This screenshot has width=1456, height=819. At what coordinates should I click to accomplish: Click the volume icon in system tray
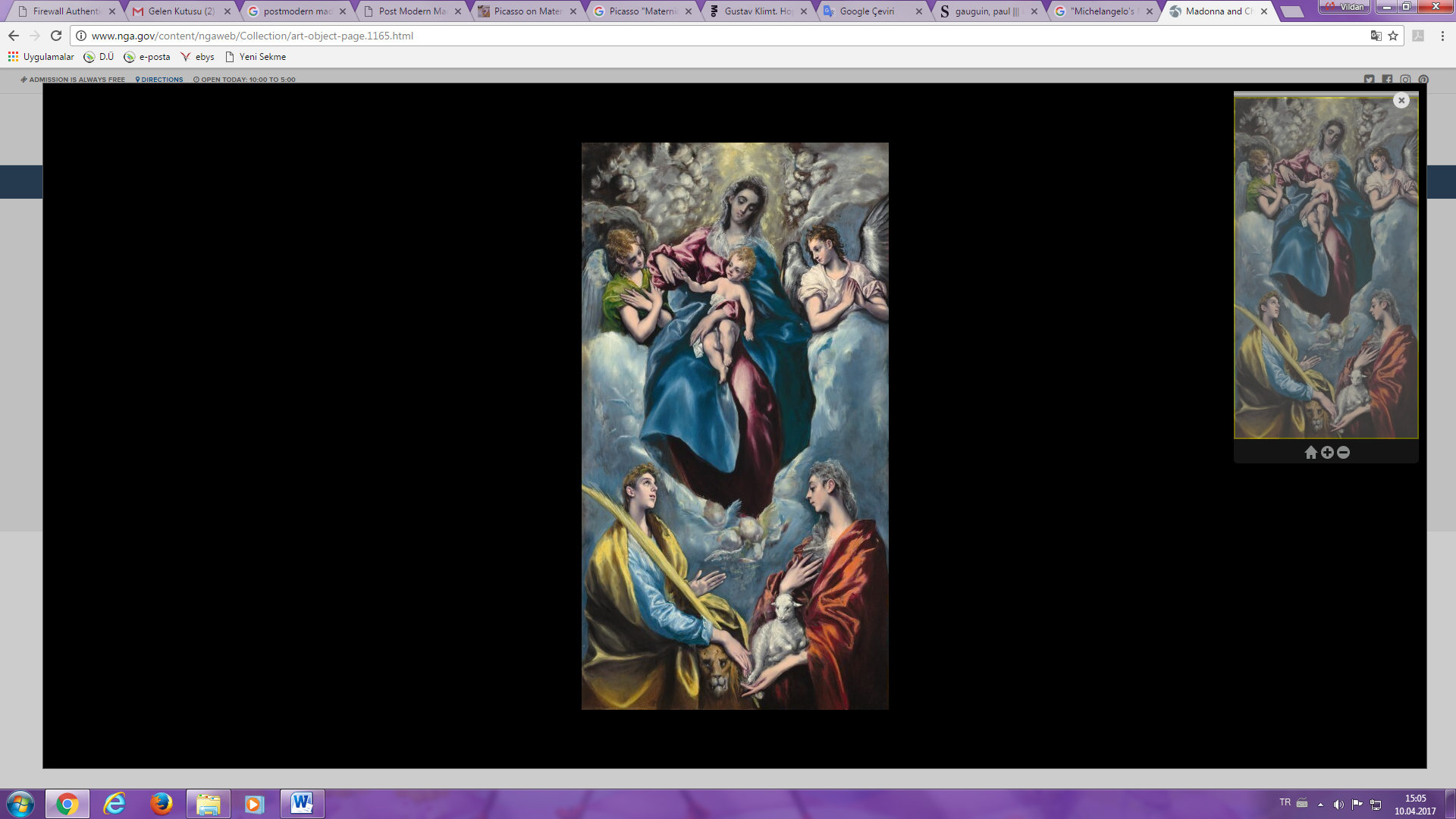pyautogui.click(x=1338, y=804)
